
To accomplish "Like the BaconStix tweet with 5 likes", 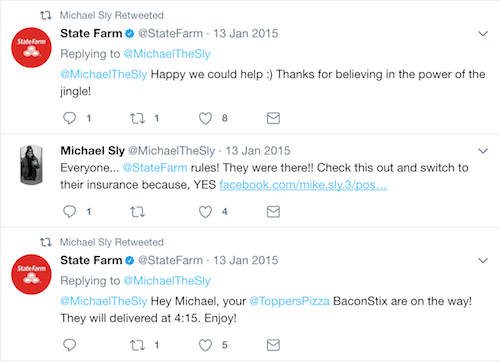I will [205, 345].
